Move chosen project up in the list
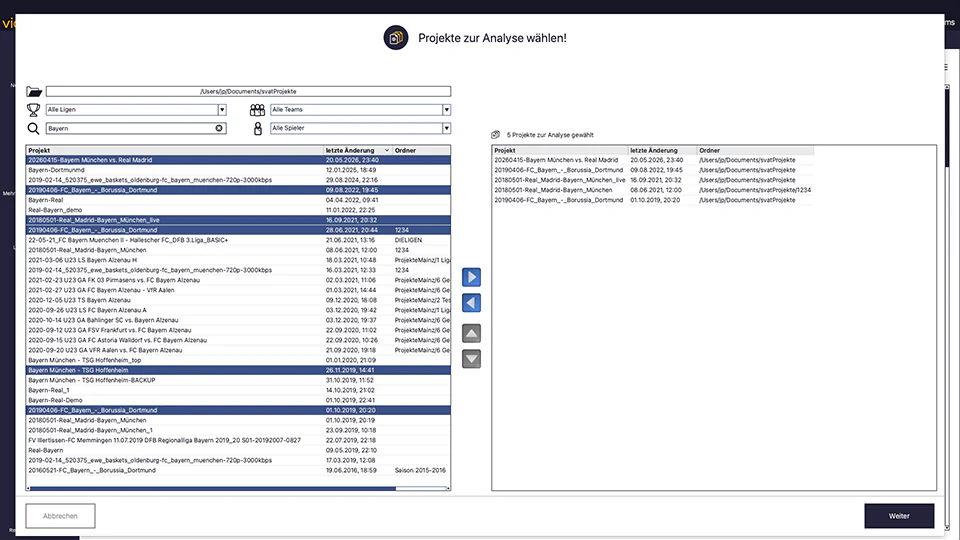 point(471,334)
